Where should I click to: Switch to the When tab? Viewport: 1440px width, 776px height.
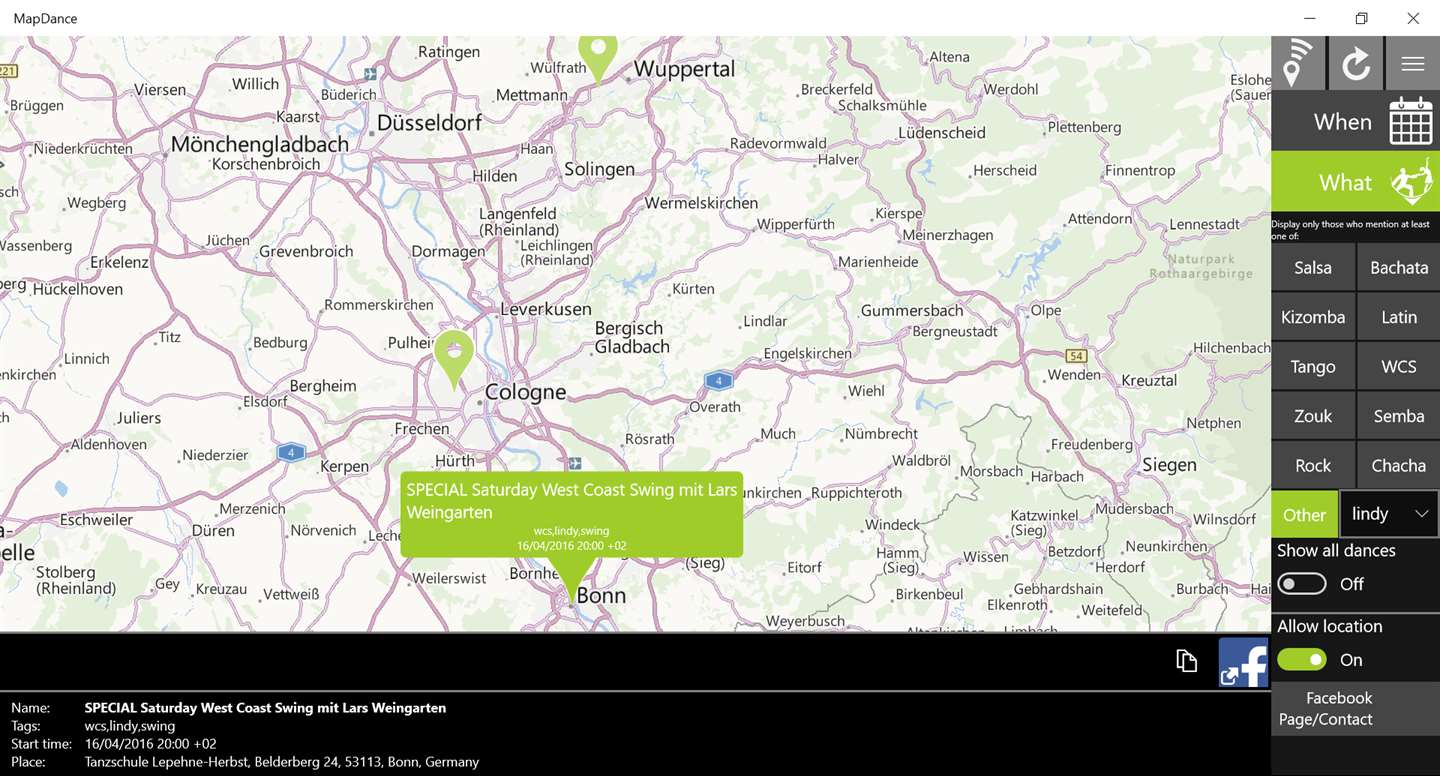click(x=1356, y=122)
